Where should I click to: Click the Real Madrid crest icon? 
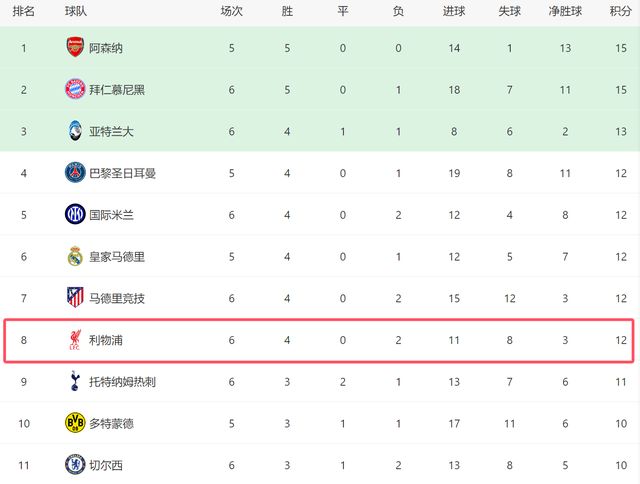coord(75,256)
